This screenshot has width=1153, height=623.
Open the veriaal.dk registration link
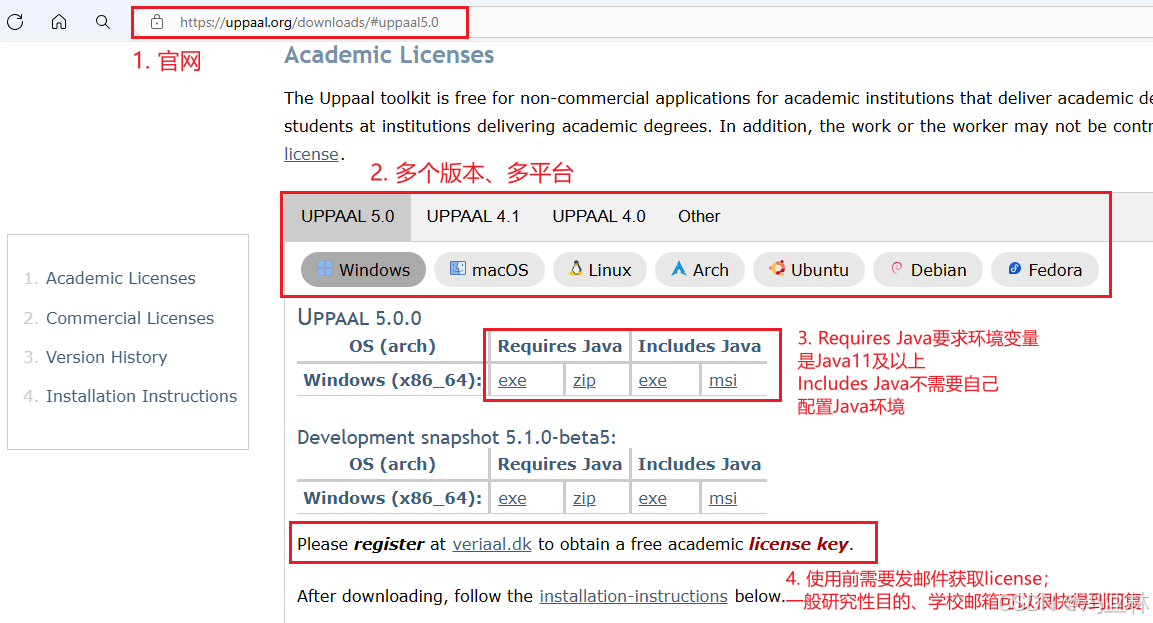[x=492, y=544]
